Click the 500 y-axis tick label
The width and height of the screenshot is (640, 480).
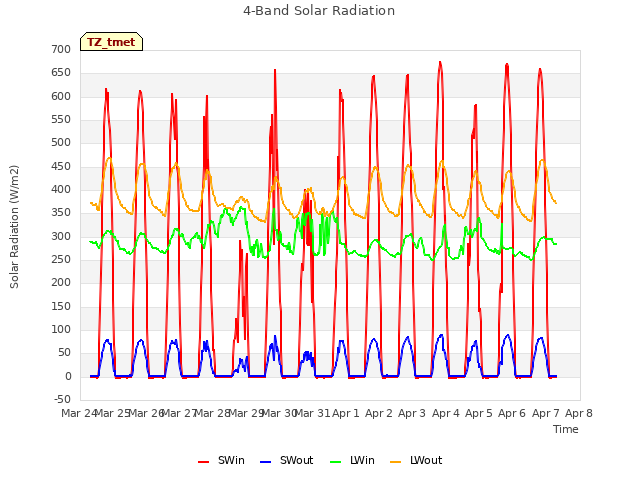click(x=61, y=142)
